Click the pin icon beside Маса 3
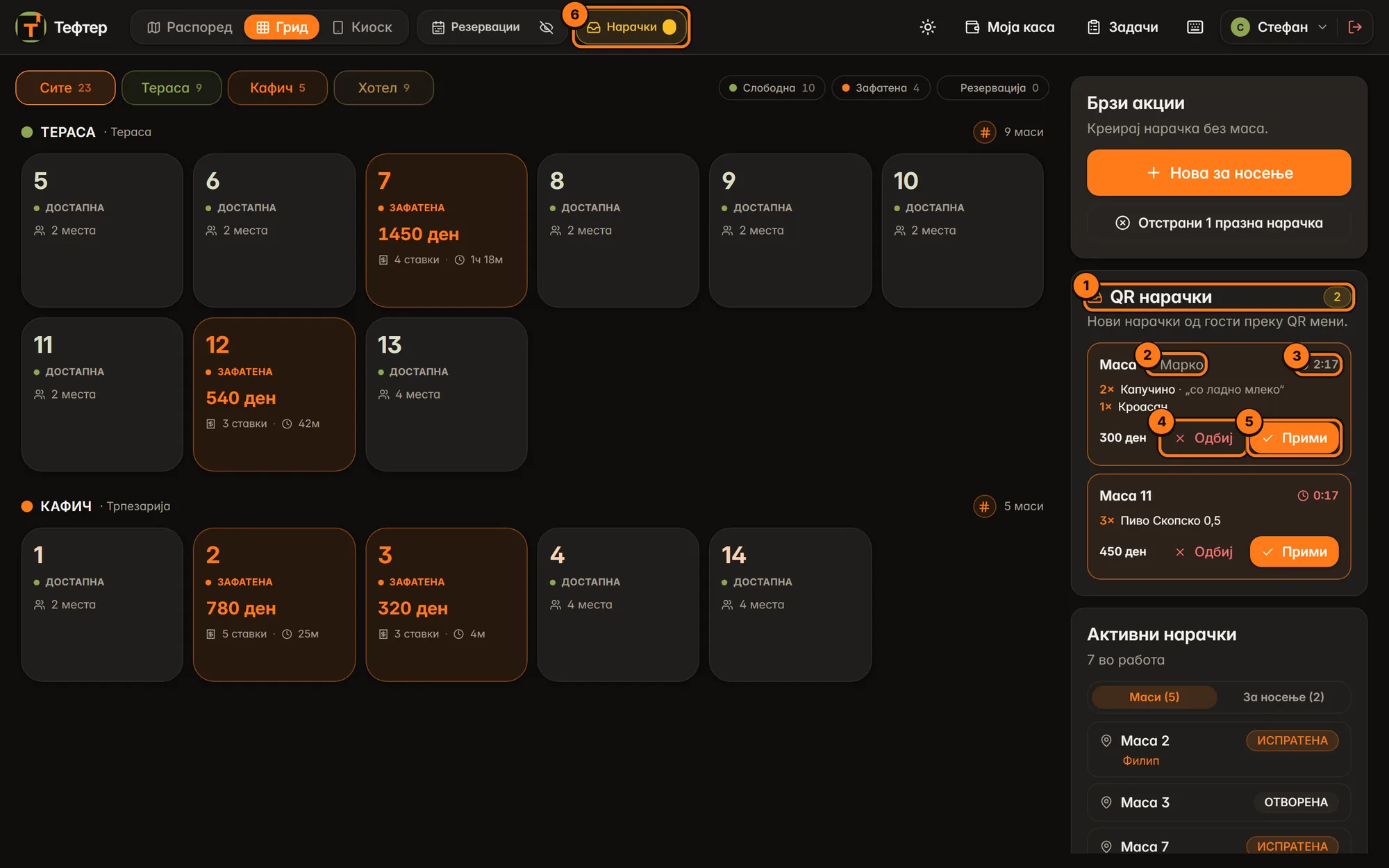The image size is (1389, 868). 1106,803
